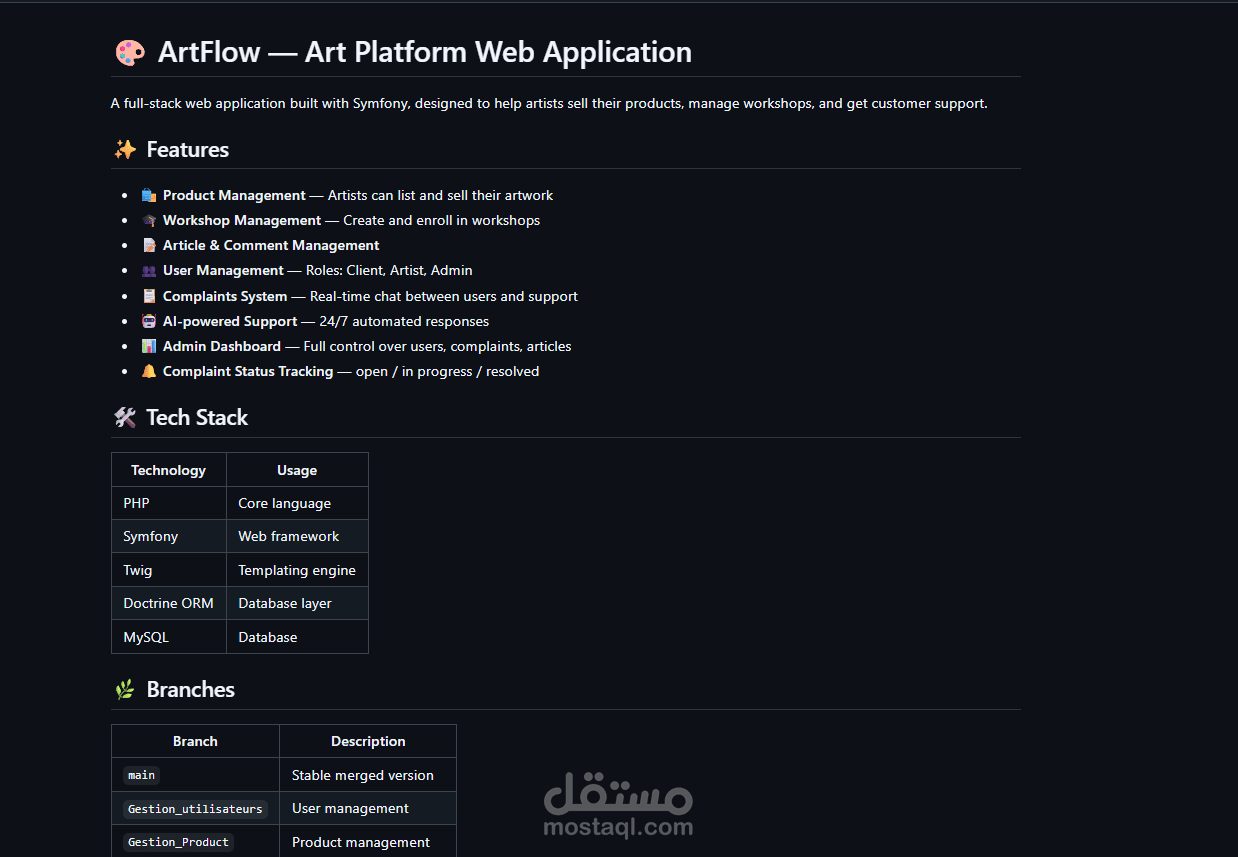Viewport: 1238px width, 857px height.
Task: Click the bold Workshop Management label
Action: coord(242,220)
